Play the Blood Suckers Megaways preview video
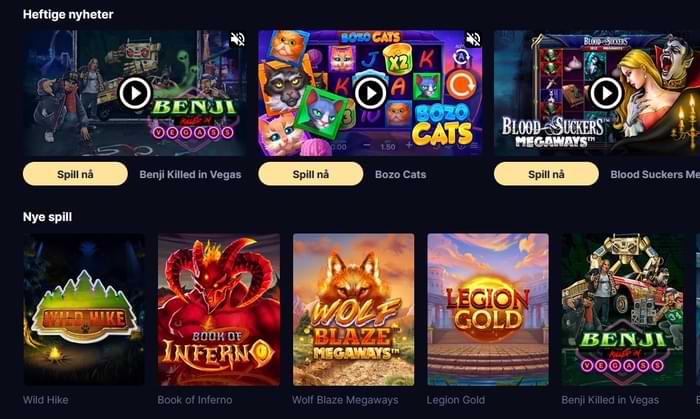Image resolution: width=700 pixels, height=419 pixels. [606, 93]
